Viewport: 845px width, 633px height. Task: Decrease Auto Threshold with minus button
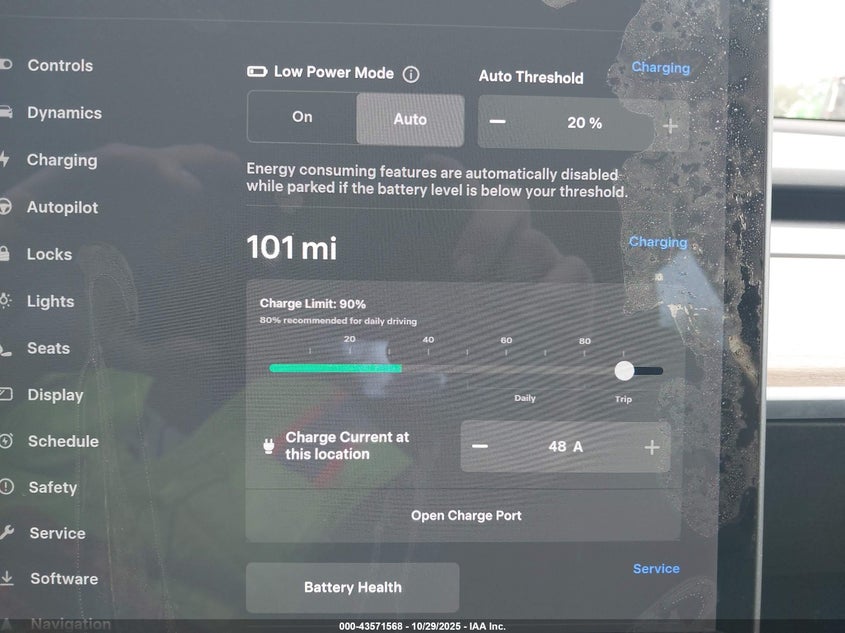[x=498, y=123]
